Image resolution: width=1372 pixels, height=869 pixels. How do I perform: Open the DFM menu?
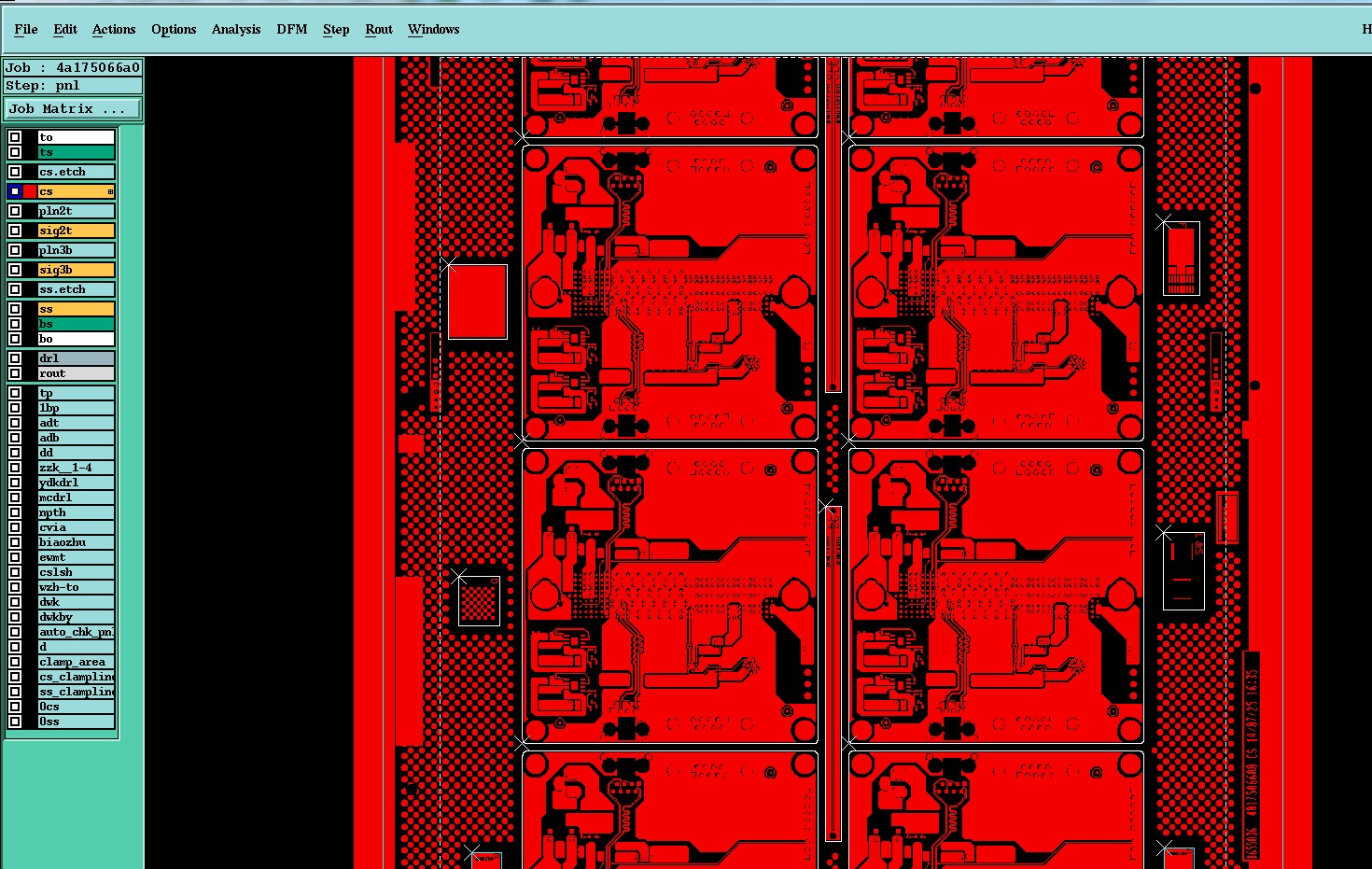tap(292, 29)
